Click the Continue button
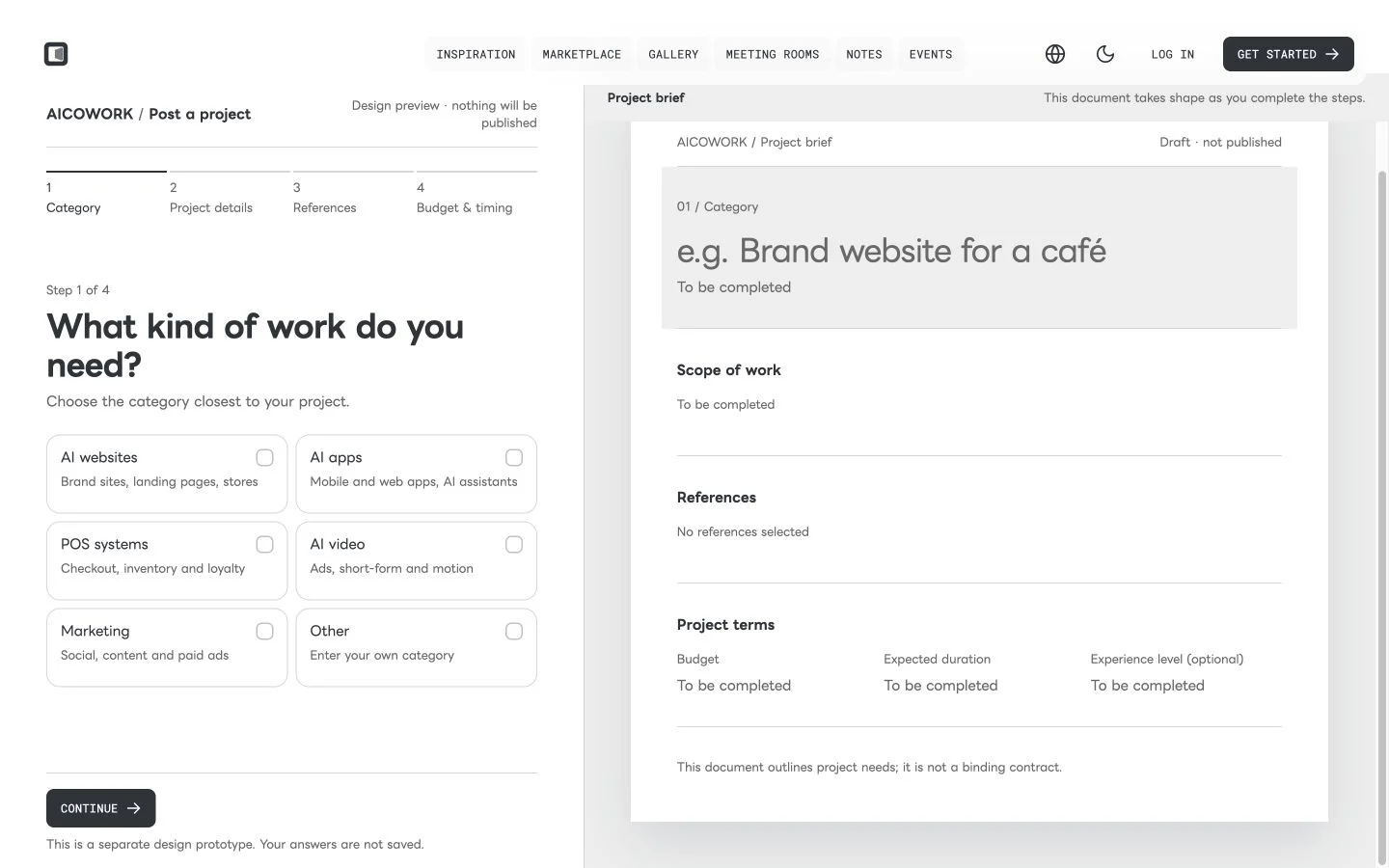This screenshot has width=1389, height=868. click(100, 808)
